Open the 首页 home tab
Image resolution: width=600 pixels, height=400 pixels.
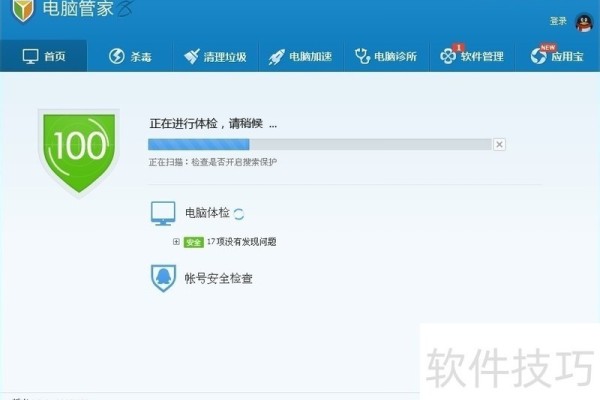pyautogui.click(x=44, y=56)
